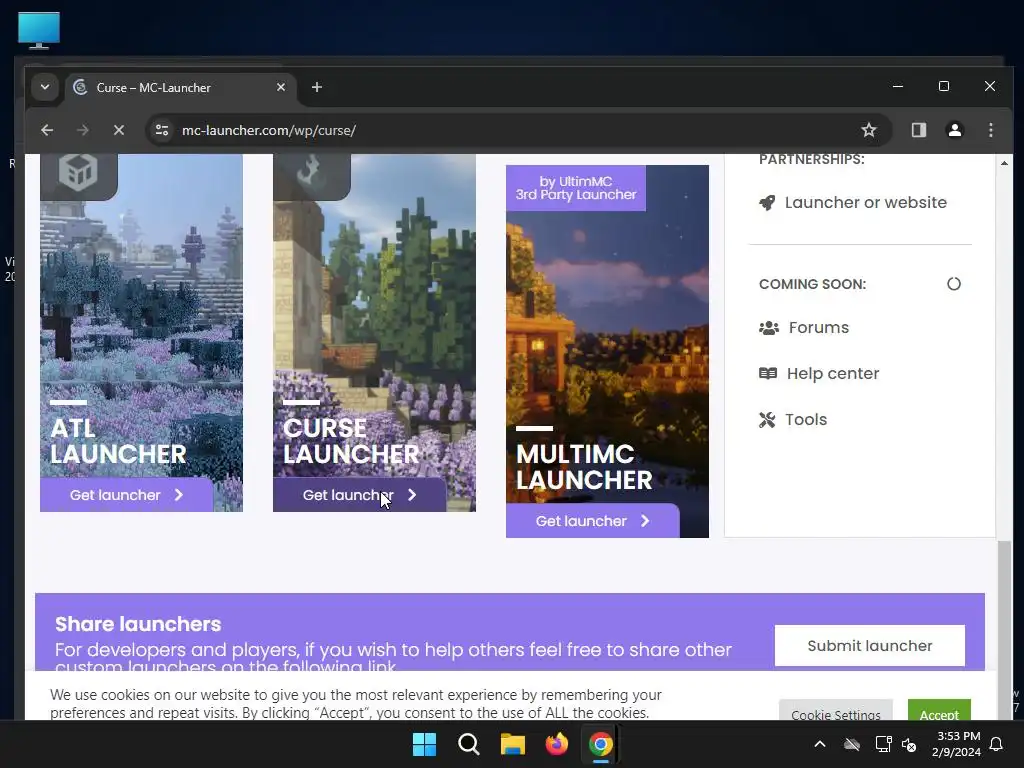Viewport: 1024px width, 768px height.
Task: Click the Submit launcher button
Action: coord(870,646)
